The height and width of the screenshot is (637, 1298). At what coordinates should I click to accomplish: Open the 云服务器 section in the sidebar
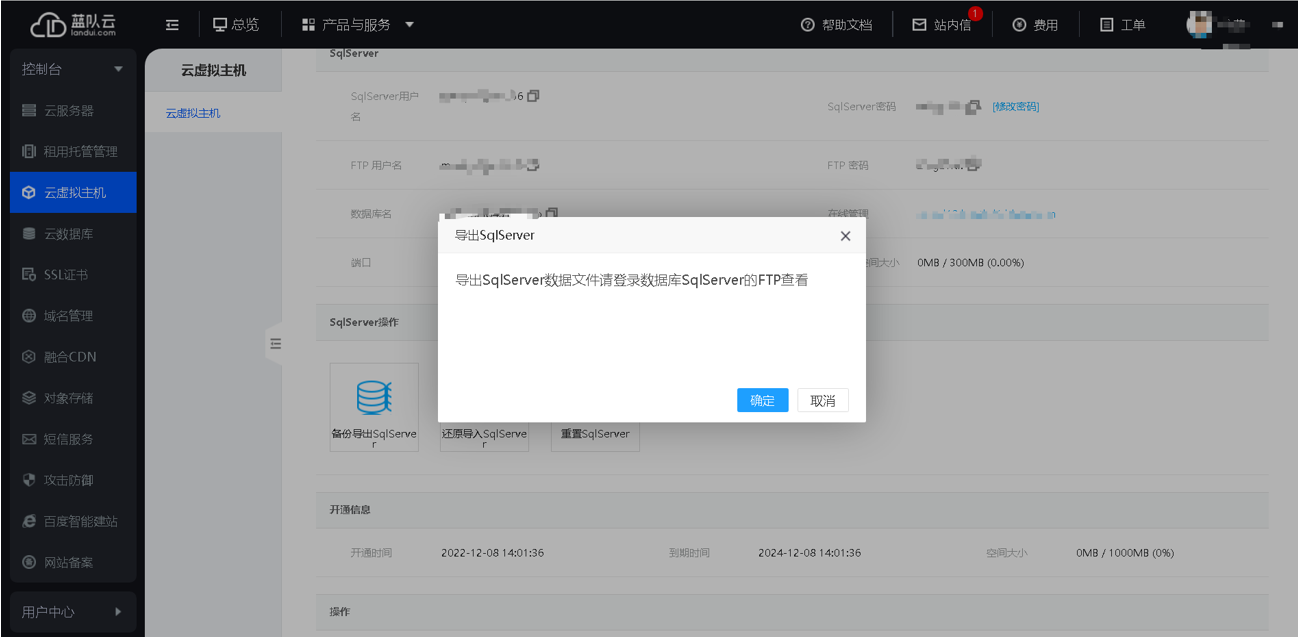coord(66,110)
